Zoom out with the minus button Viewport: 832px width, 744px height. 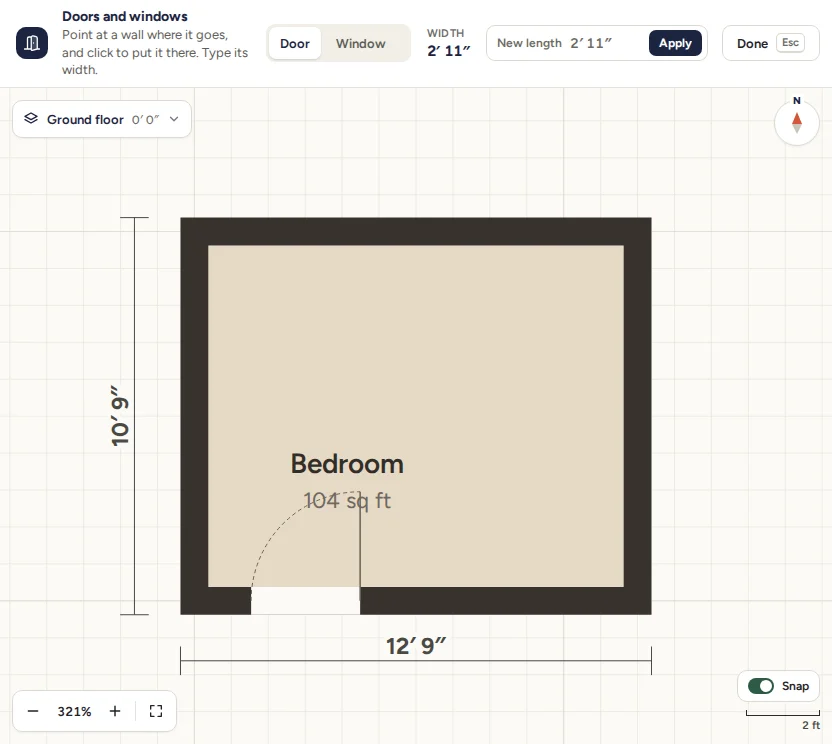[x=33, y=711]
